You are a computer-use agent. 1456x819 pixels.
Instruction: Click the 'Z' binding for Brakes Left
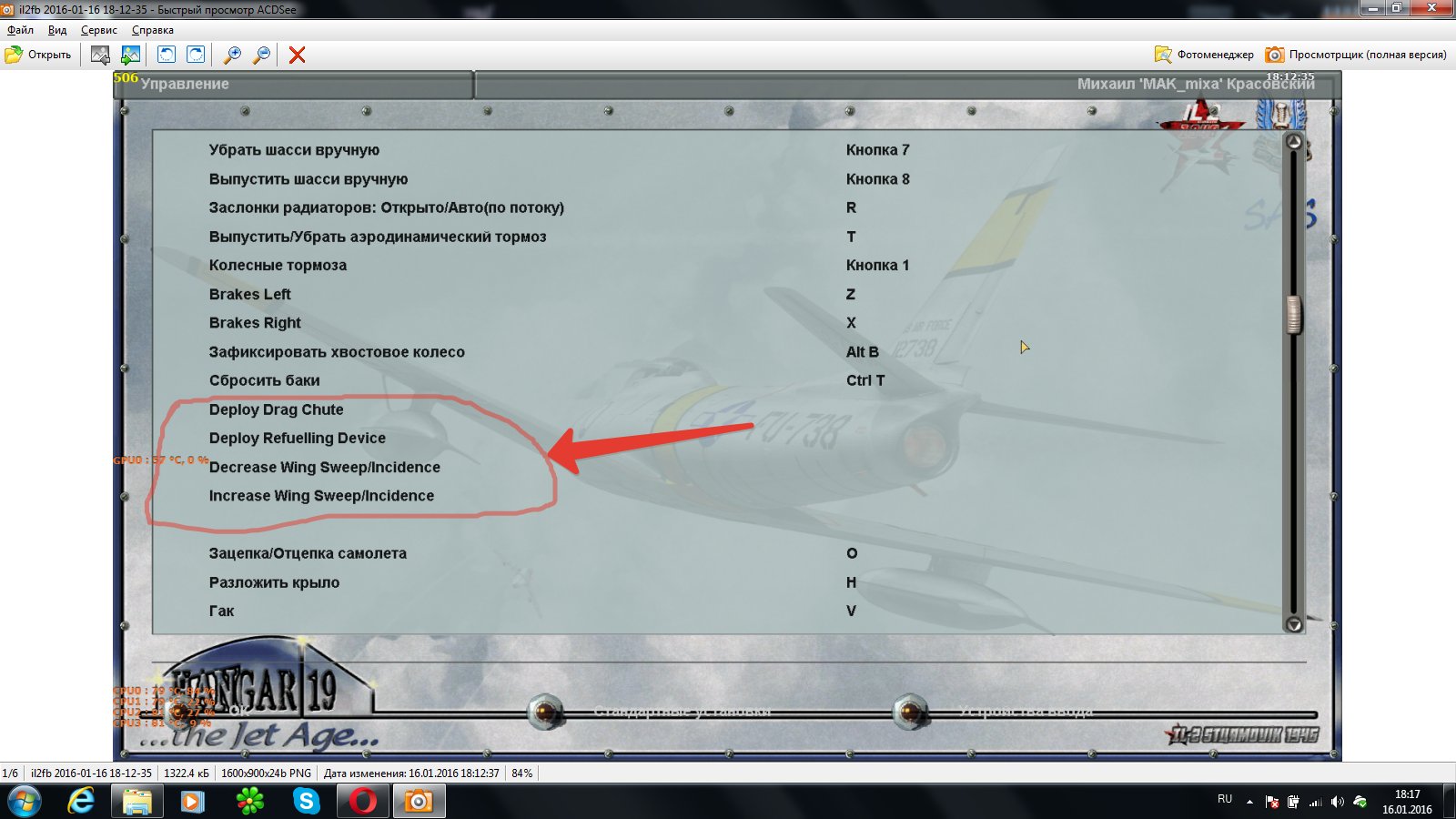click(x=851, y=294)
